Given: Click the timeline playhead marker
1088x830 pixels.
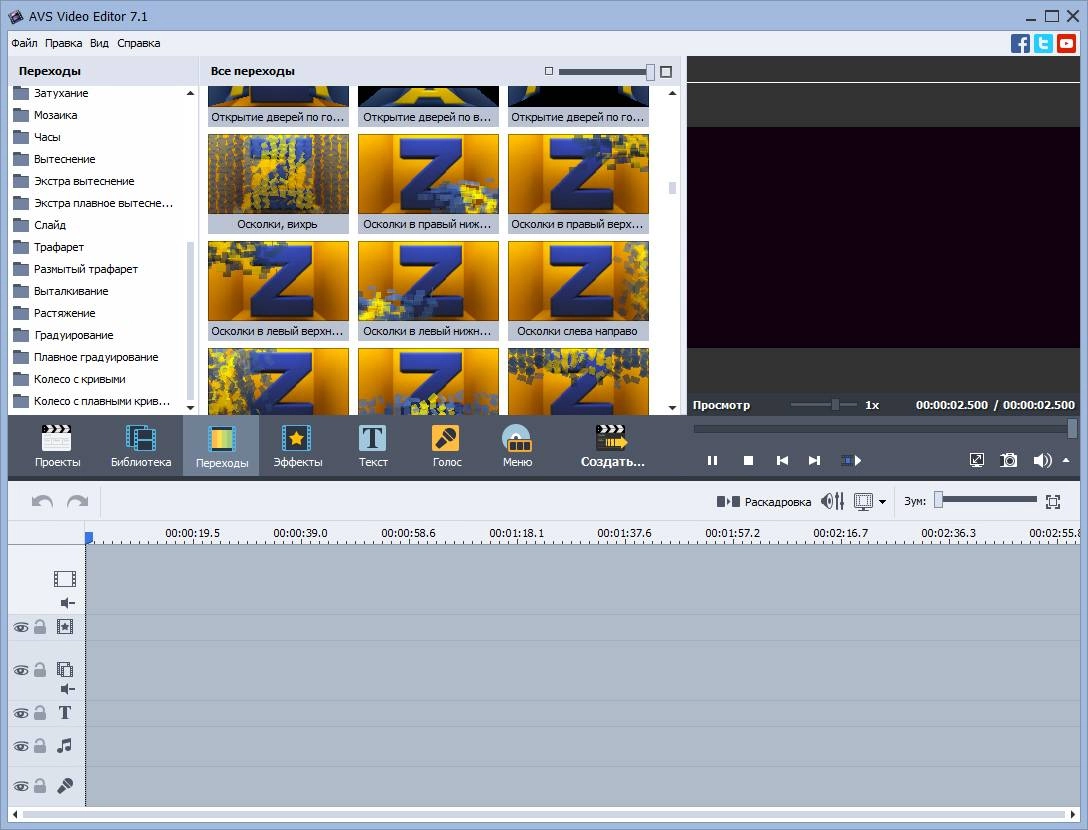Looking at the screenshot, I should [x=89, y=537].
